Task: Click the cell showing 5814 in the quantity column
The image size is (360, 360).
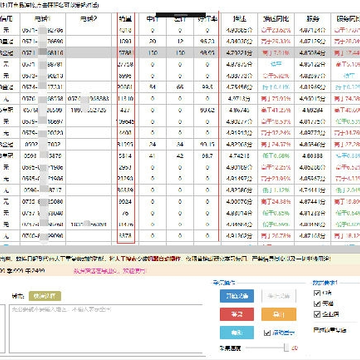Action: (x=126, y=156)
